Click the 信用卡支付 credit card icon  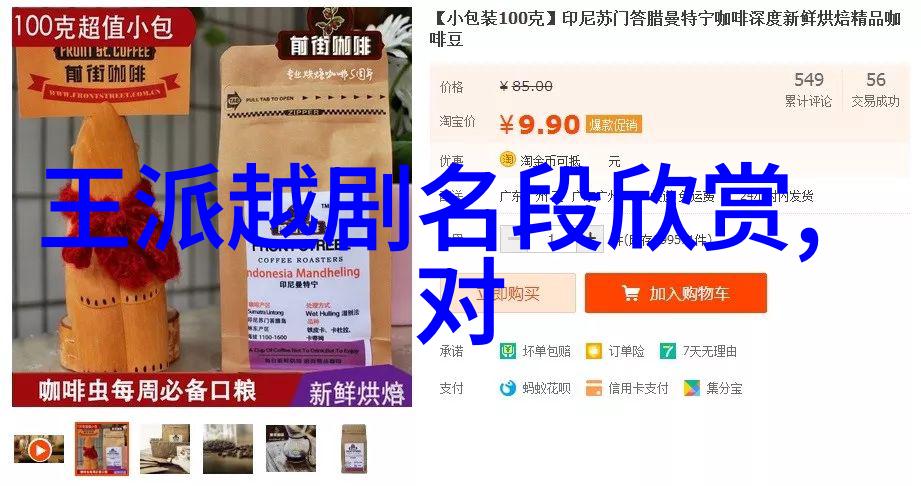click(x=594, y=388)
